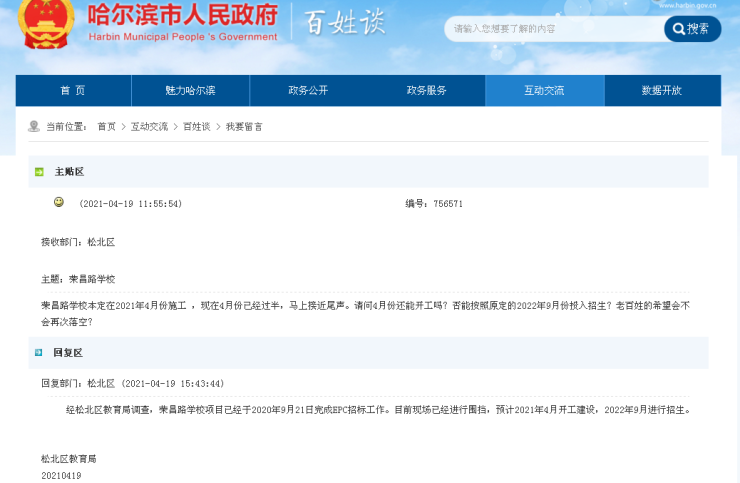The width and height of the screenshot is (740, 483).
Task: Click the user icon beside 当前位置
Action: pyautogui.click(x=34, y=127)
